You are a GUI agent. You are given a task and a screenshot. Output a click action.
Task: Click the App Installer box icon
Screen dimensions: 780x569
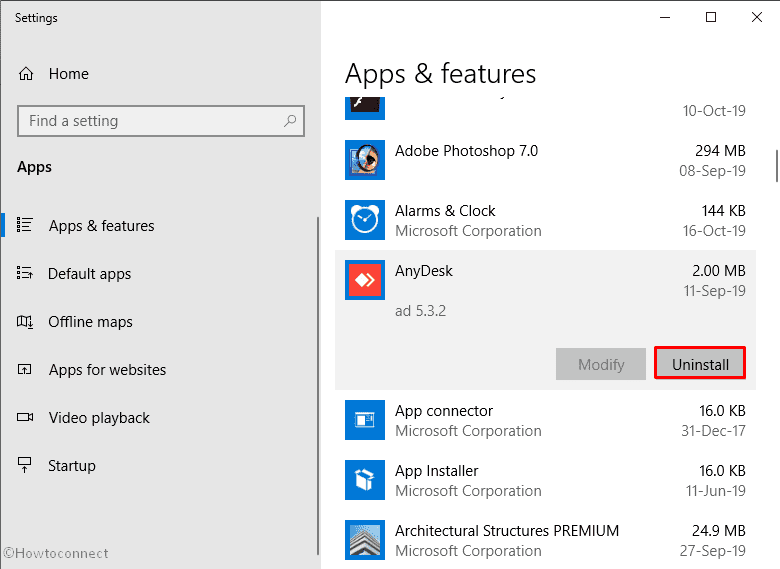365,480
